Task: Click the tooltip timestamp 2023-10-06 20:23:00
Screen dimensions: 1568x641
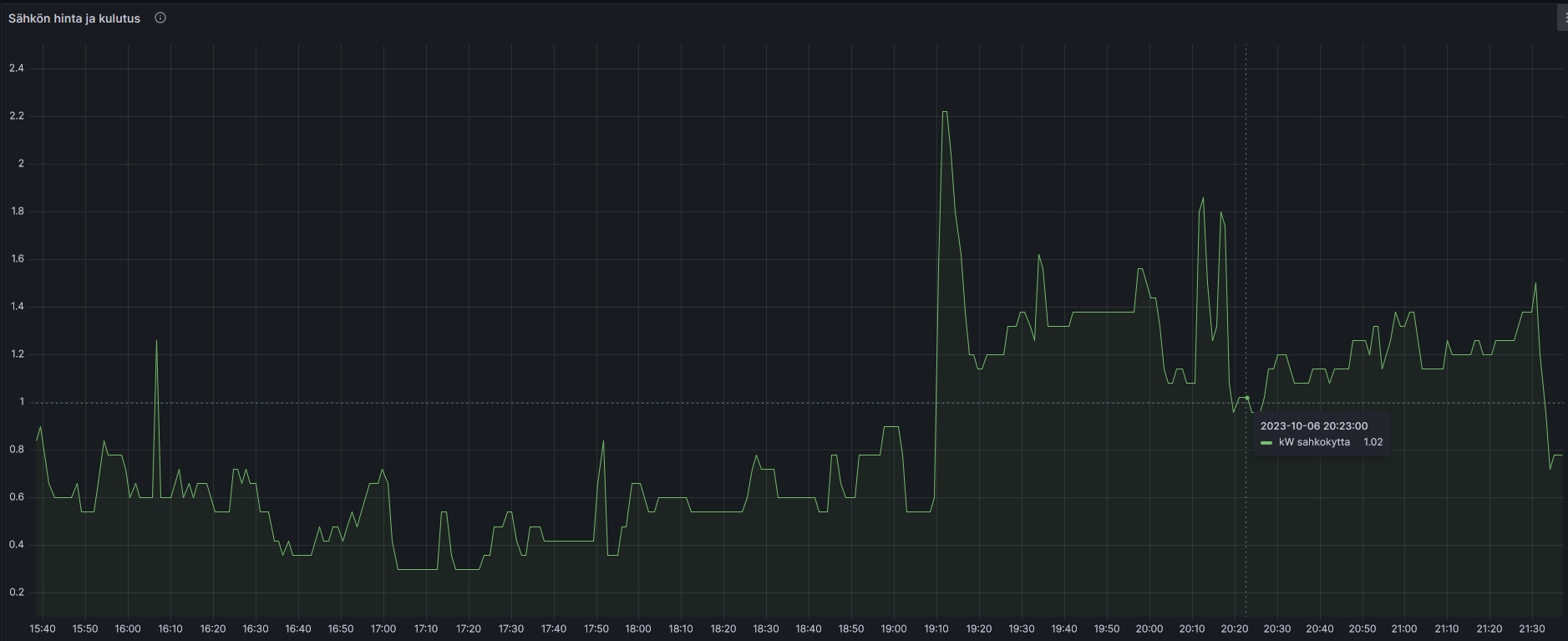Action: 1314,426
